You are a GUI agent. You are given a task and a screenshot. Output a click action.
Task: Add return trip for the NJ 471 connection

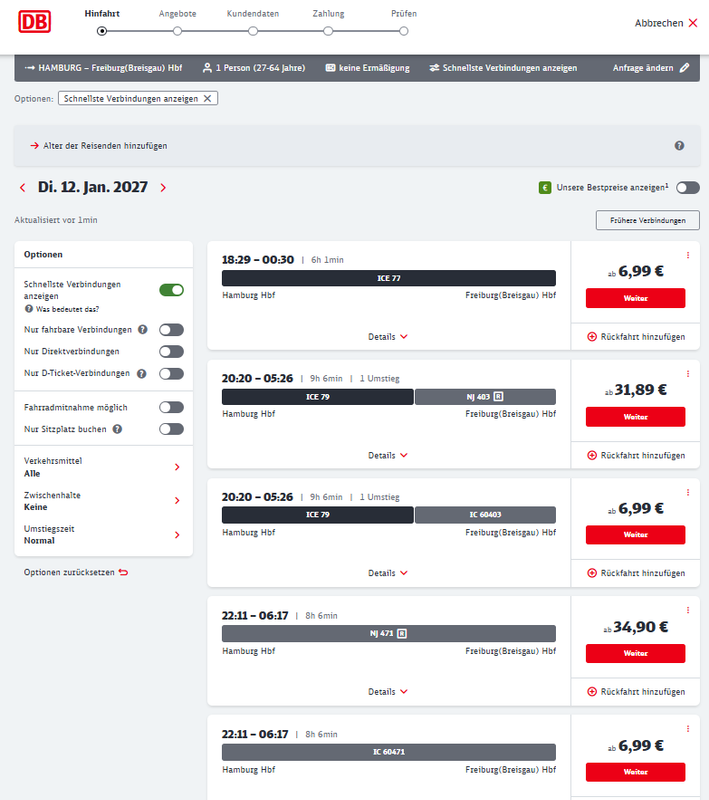636,692
